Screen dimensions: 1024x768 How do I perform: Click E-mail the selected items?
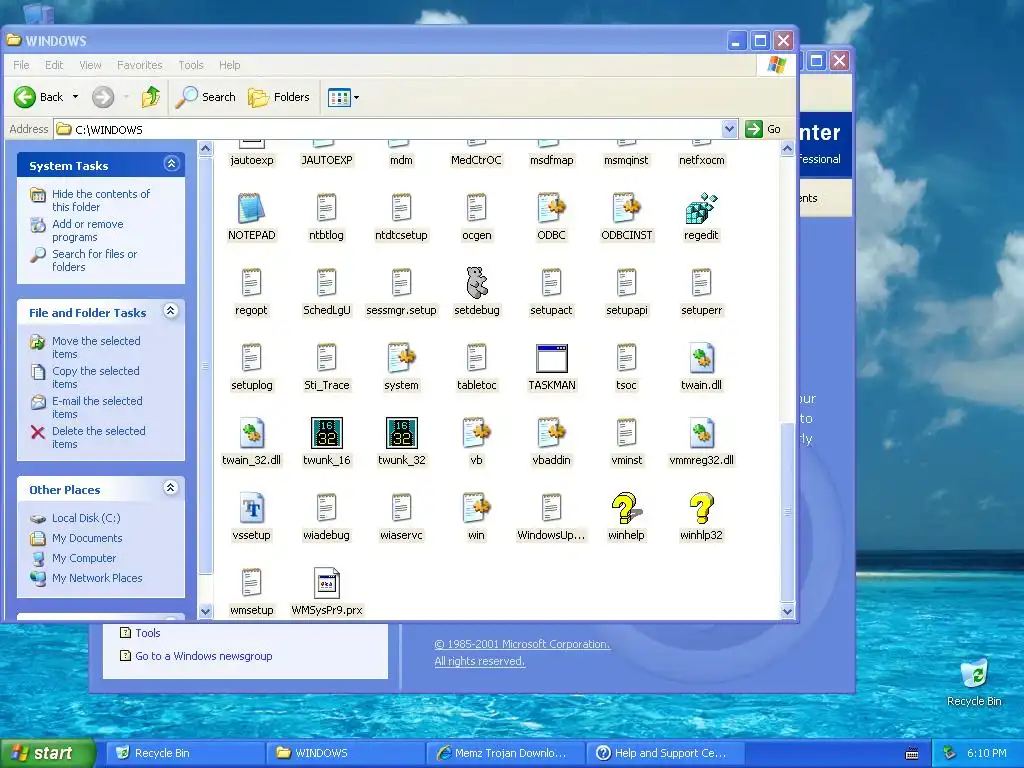[x=97, y=408]
